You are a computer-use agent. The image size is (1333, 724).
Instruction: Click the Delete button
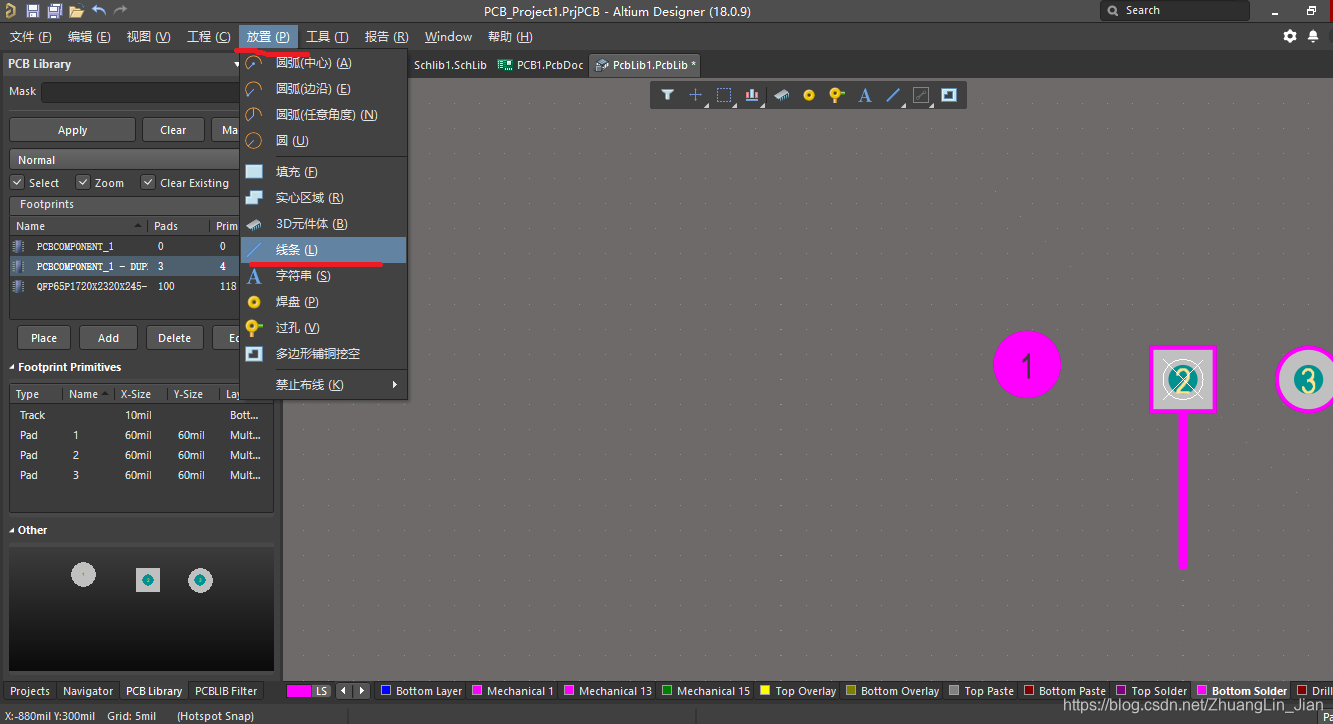click(x=174, y=338)
